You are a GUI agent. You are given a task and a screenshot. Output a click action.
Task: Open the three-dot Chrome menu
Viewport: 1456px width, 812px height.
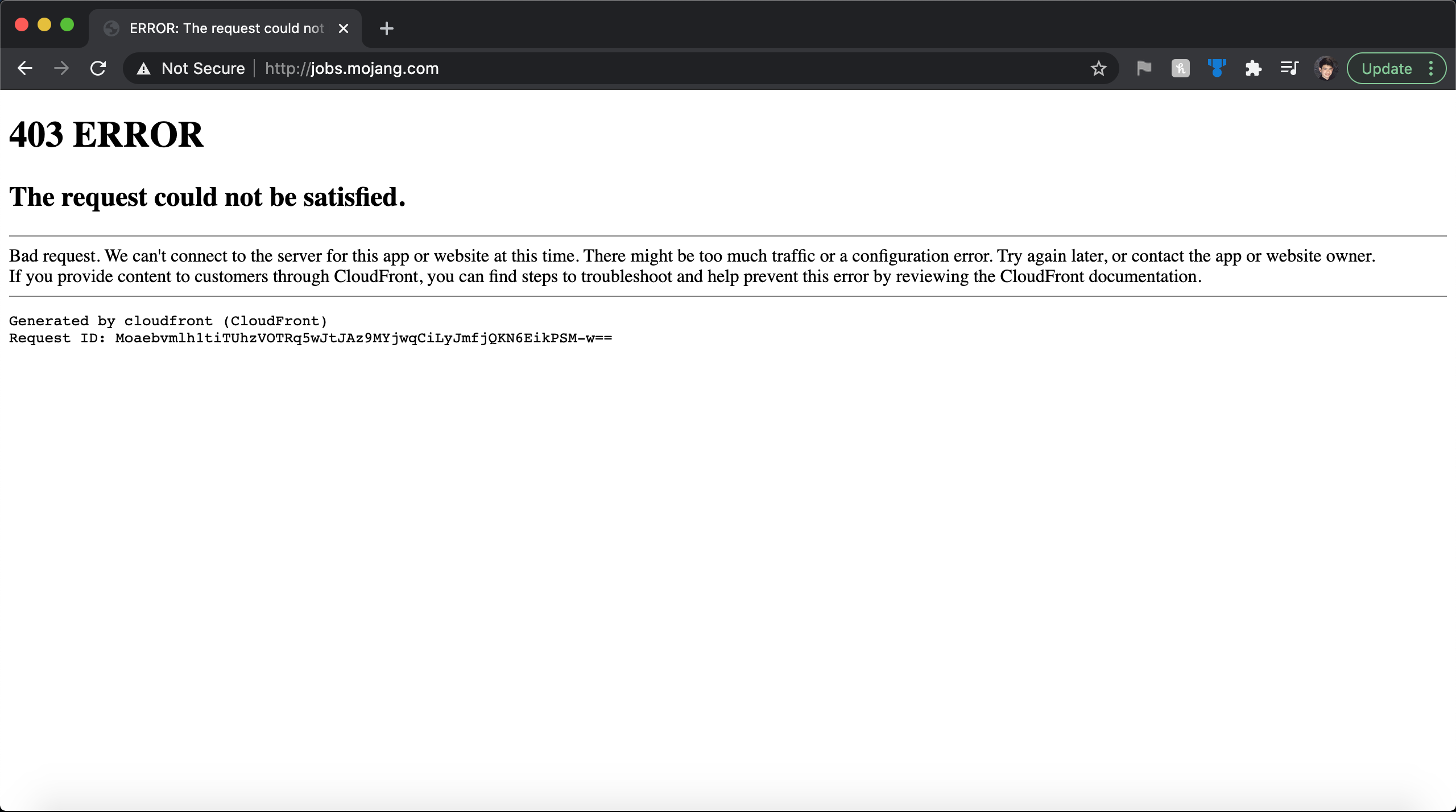coord(1431,68)
